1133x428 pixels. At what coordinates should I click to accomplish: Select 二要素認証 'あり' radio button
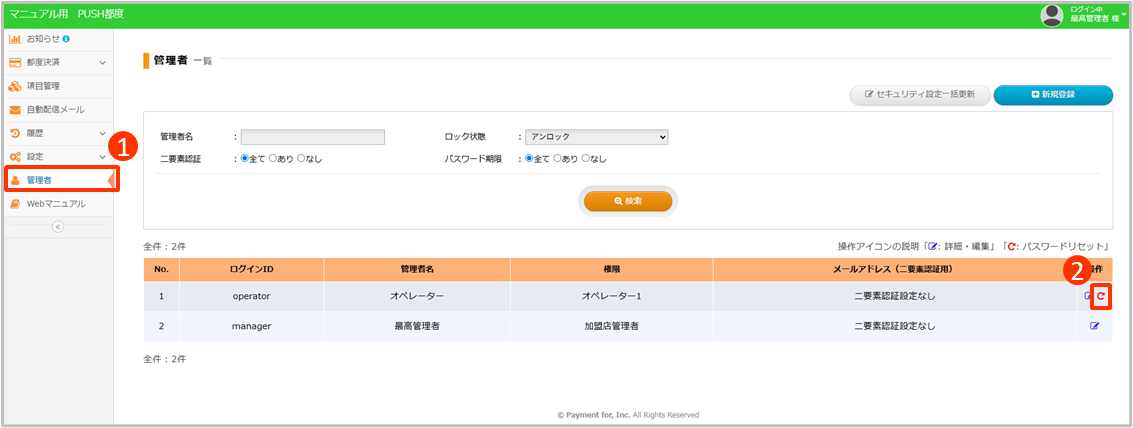[x=273, y=159]
